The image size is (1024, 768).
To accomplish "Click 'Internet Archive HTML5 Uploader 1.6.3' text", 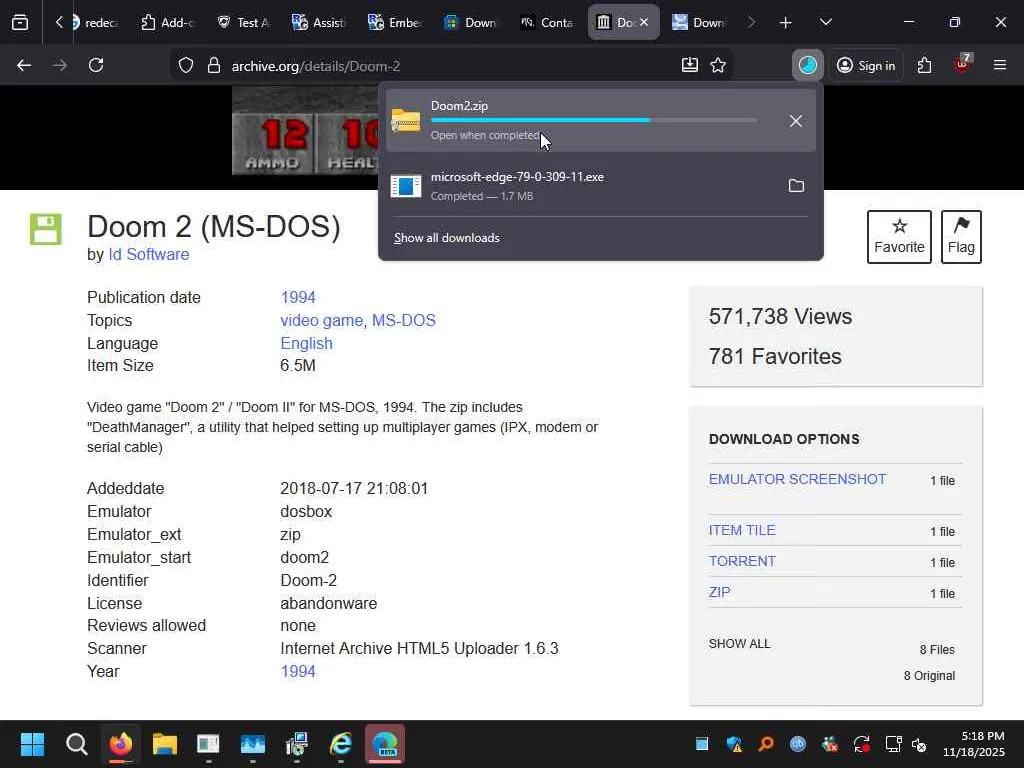I will tap(419, 648).
